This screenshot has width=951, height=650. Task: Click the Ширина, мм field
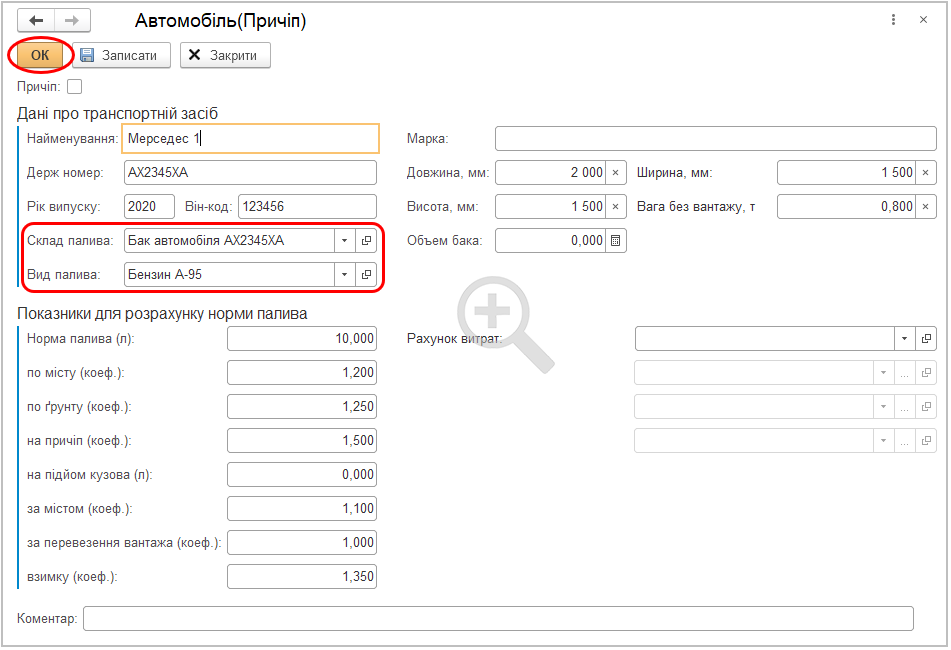(847, 173)
